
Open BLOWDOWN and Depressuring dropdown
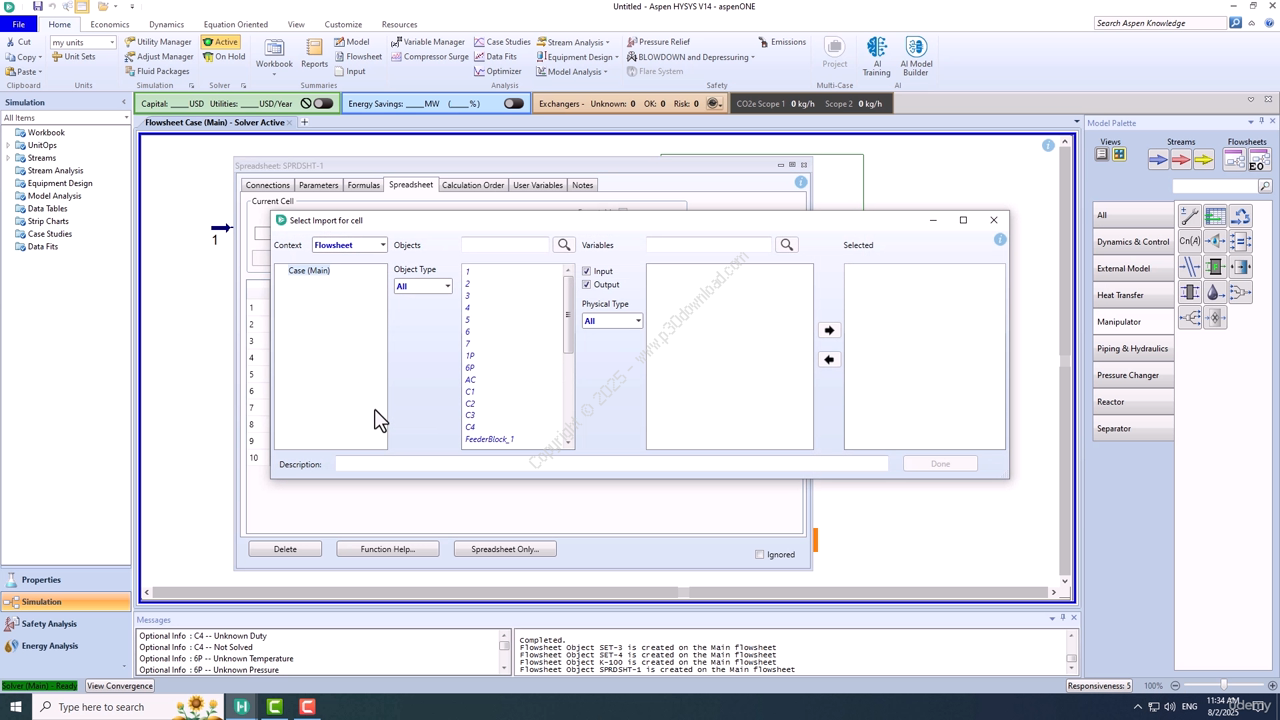pos(690,57)
